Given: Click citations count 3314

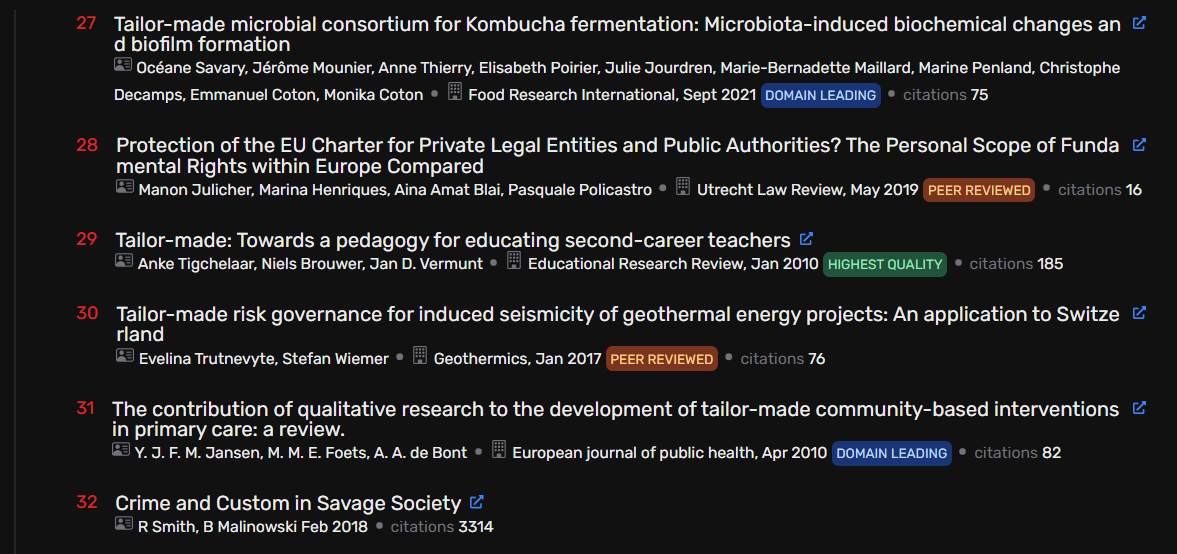Looking at the screenshot, I should point(476,527).
